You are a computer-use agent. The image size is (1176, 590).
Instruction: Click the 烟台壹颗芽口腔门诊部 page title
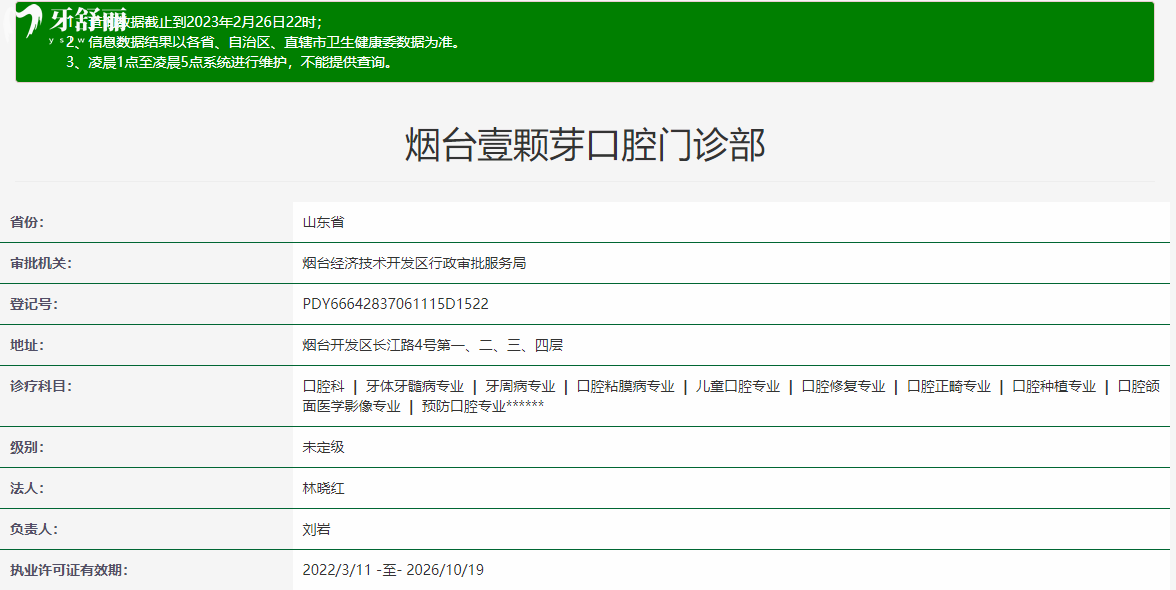585,145
